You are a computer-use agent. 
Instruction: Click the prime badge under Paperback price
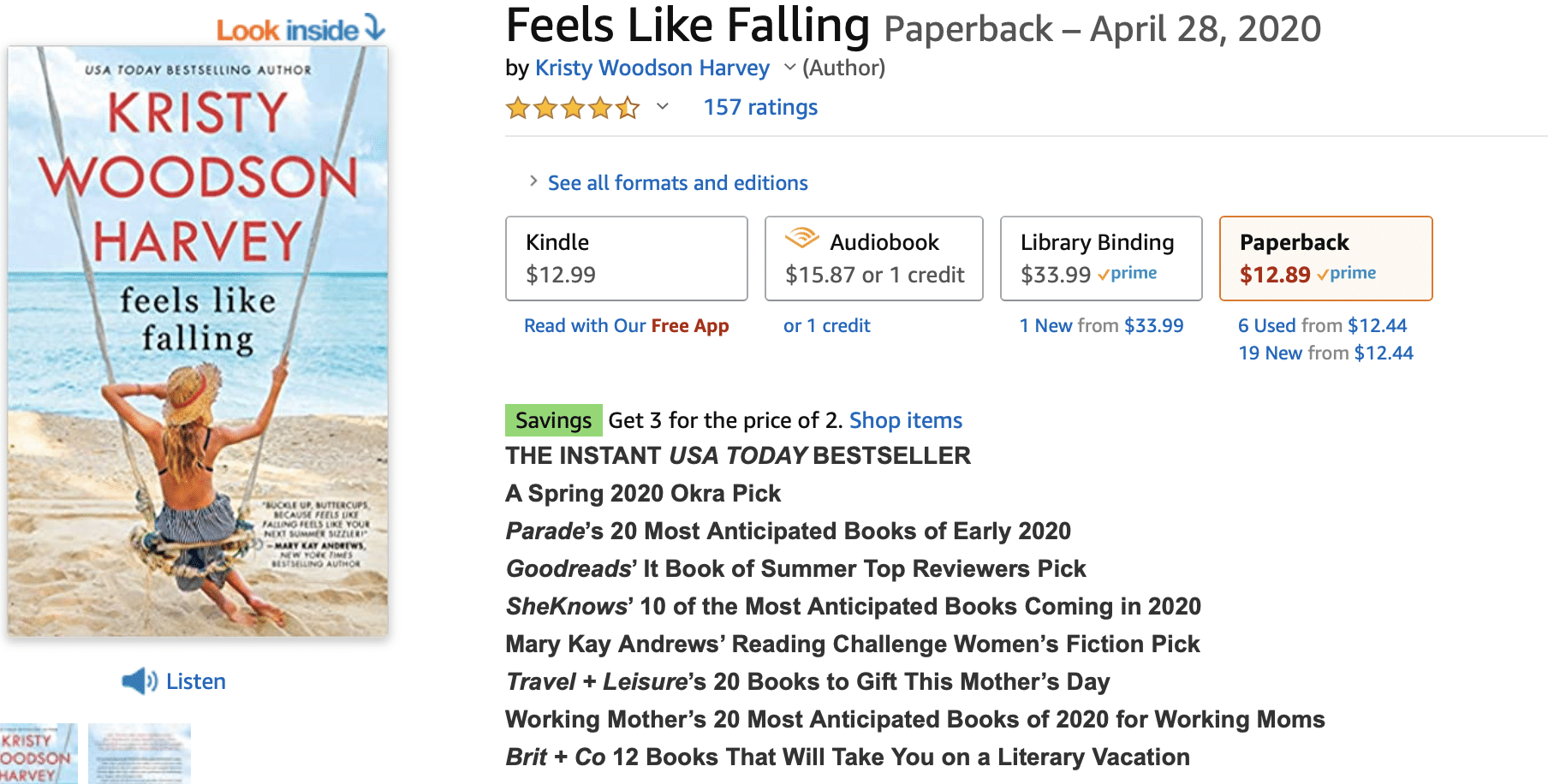1347,274
